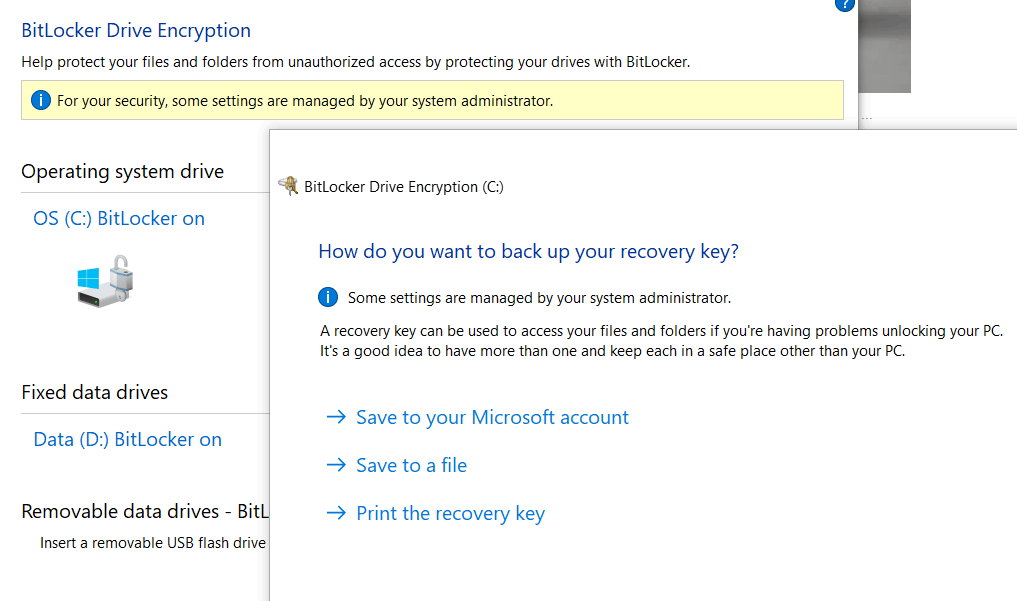1017x601 pixels.
Task: Click 'For your security' banner text
Action: [x=305, y=101]
